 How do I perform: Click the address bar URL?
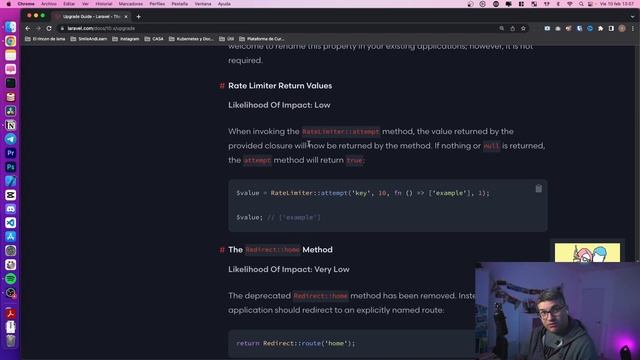pyautogui.click(x=101, y=29)
